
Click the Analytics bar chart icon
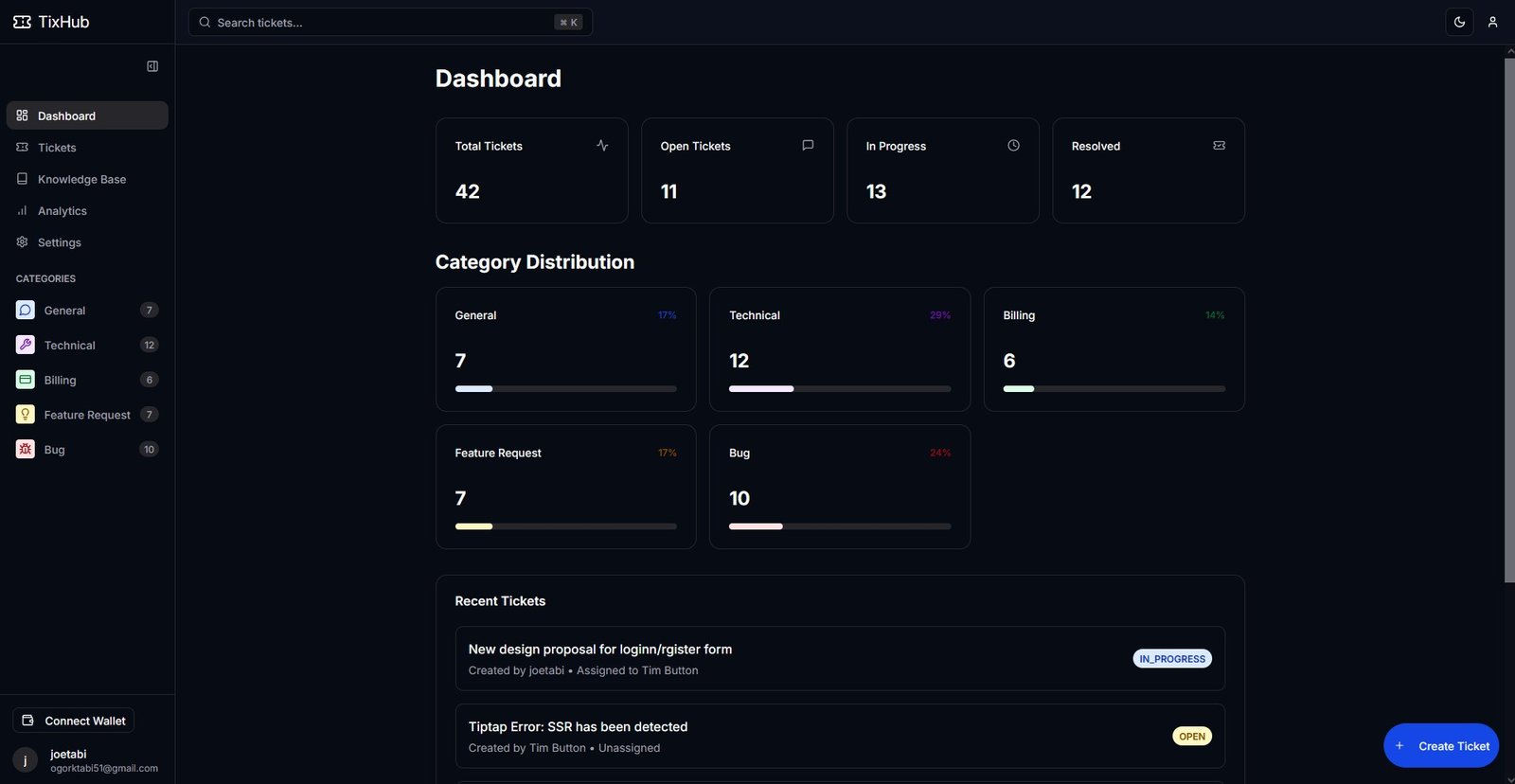22,210
